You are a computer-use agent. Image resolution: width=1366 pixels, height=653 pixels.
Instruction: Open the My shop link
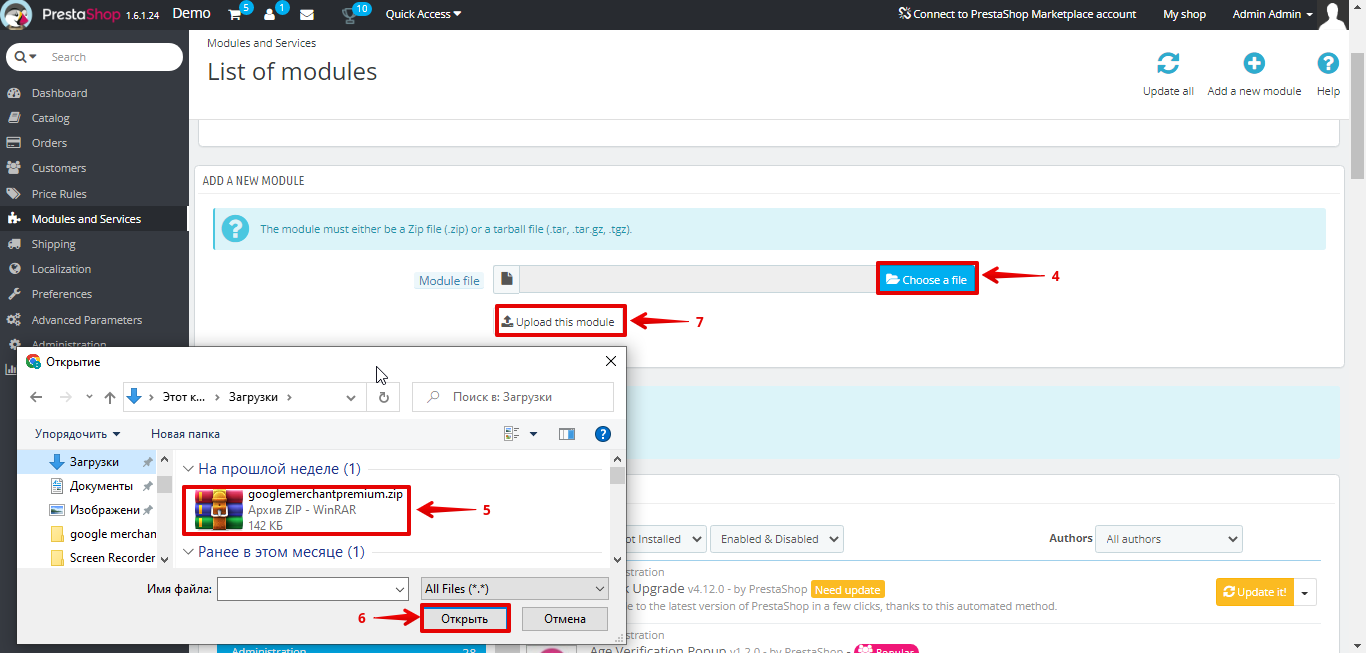point(1184,14)
